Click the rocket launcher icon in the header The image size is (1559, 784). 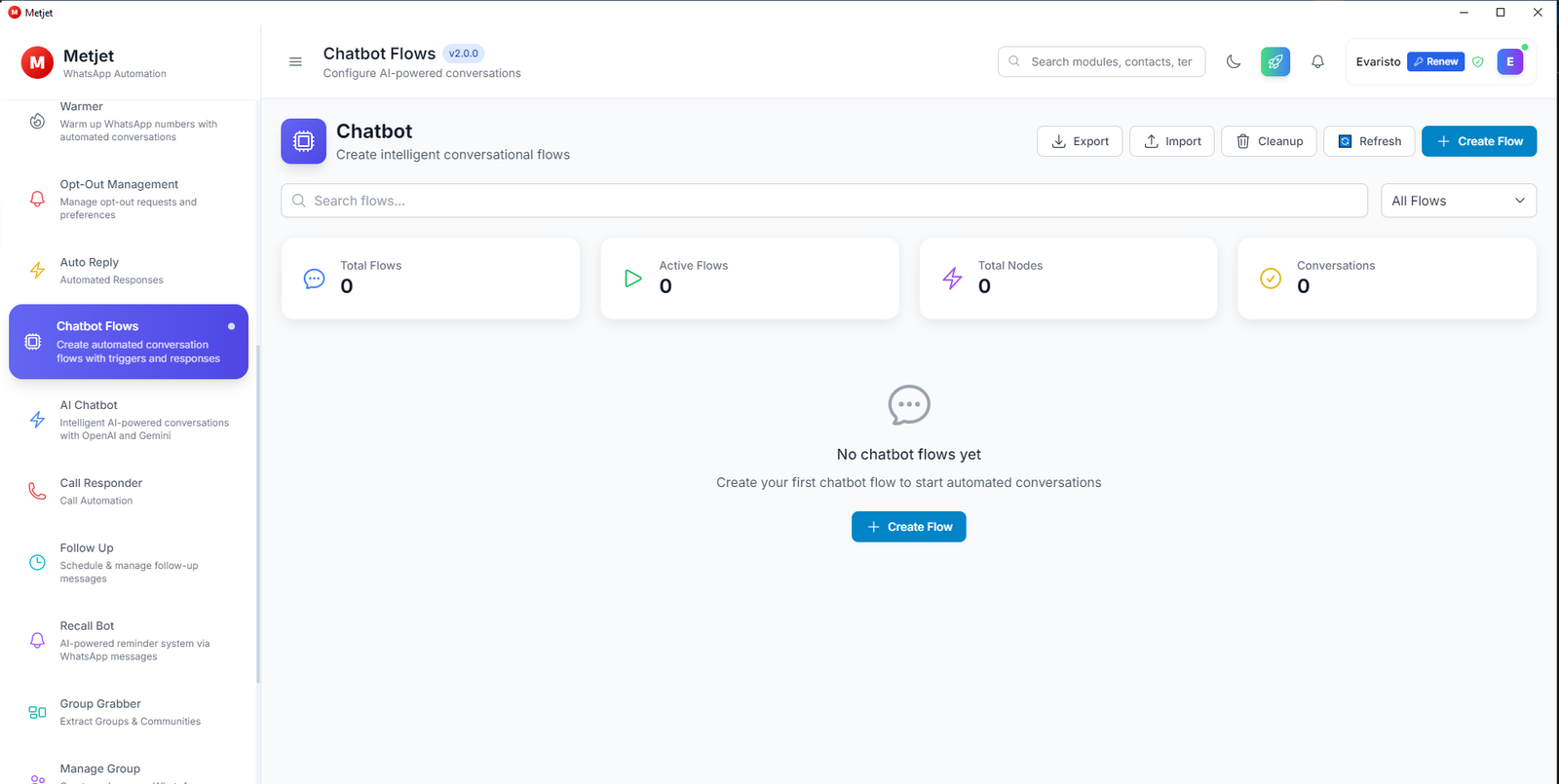(1274, 61)
